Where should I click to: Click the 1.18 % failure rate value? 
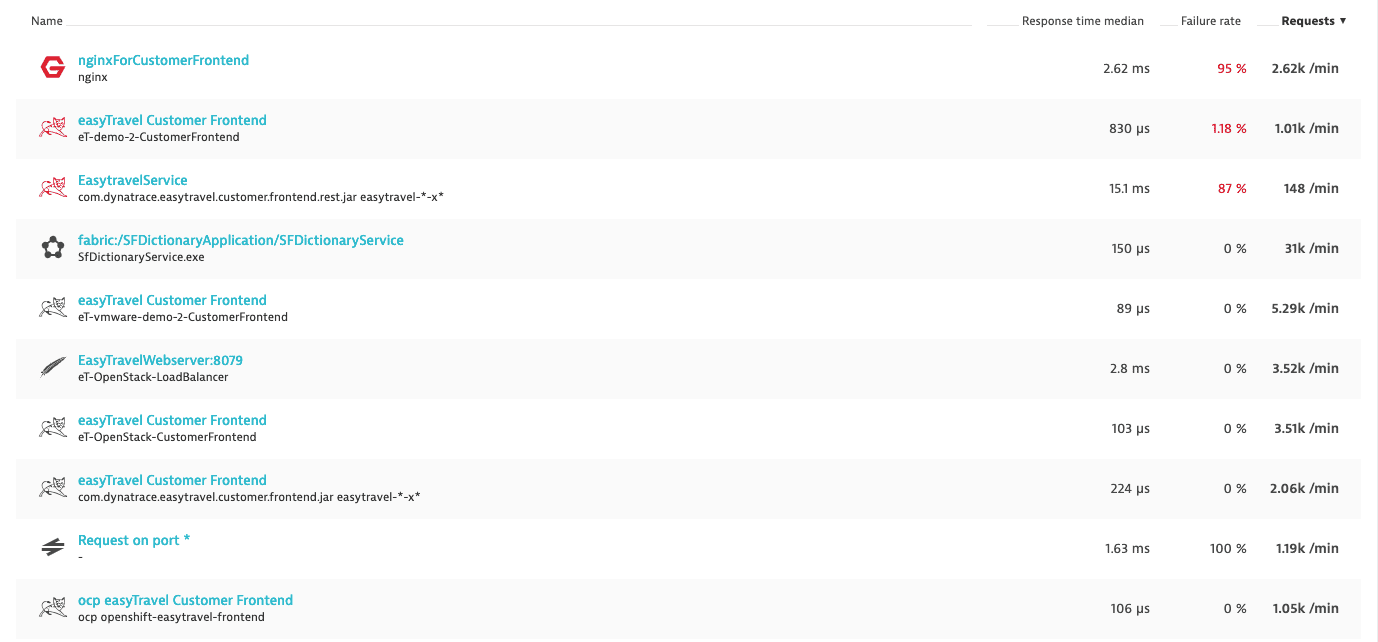[1227, 128]
